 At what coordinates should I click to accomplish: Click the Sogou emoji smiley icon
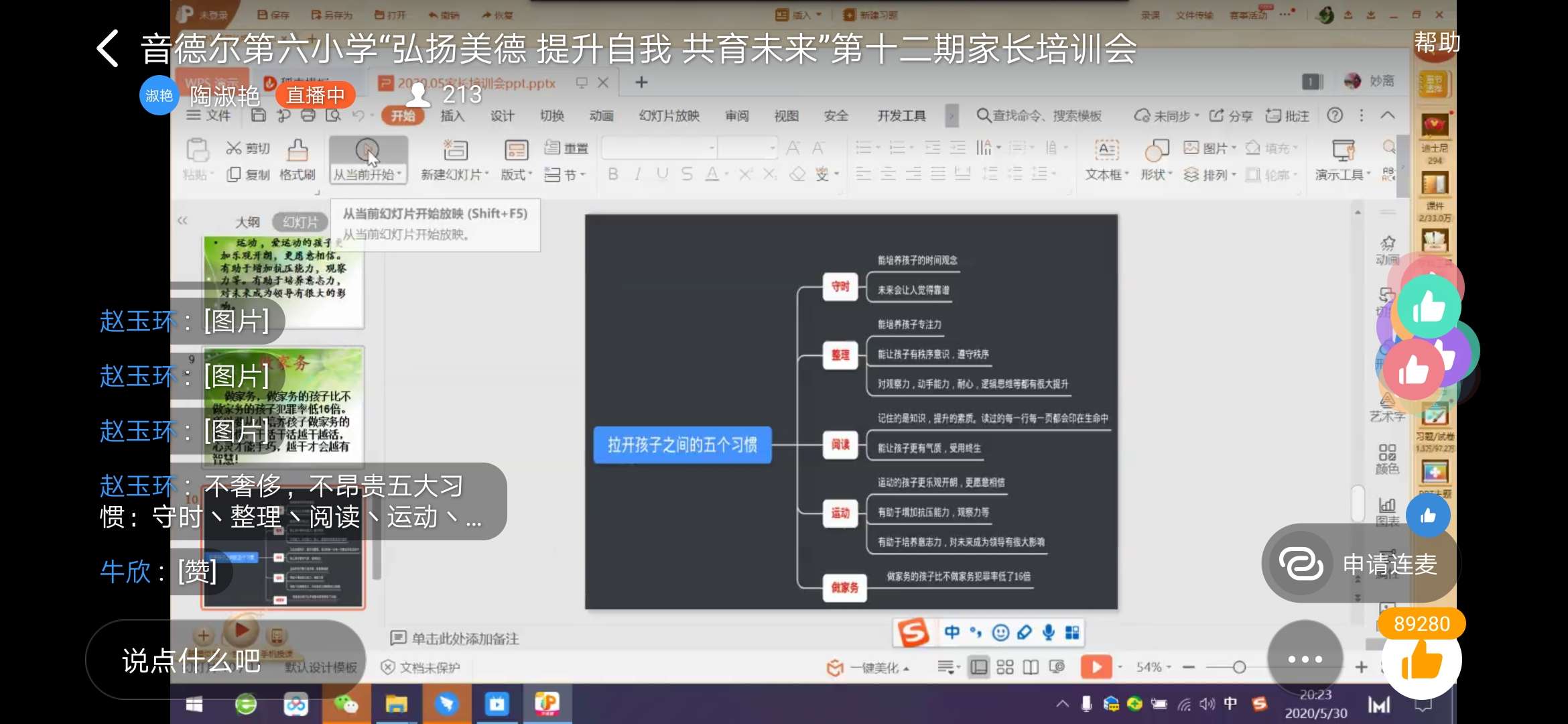pos(1000,632)
